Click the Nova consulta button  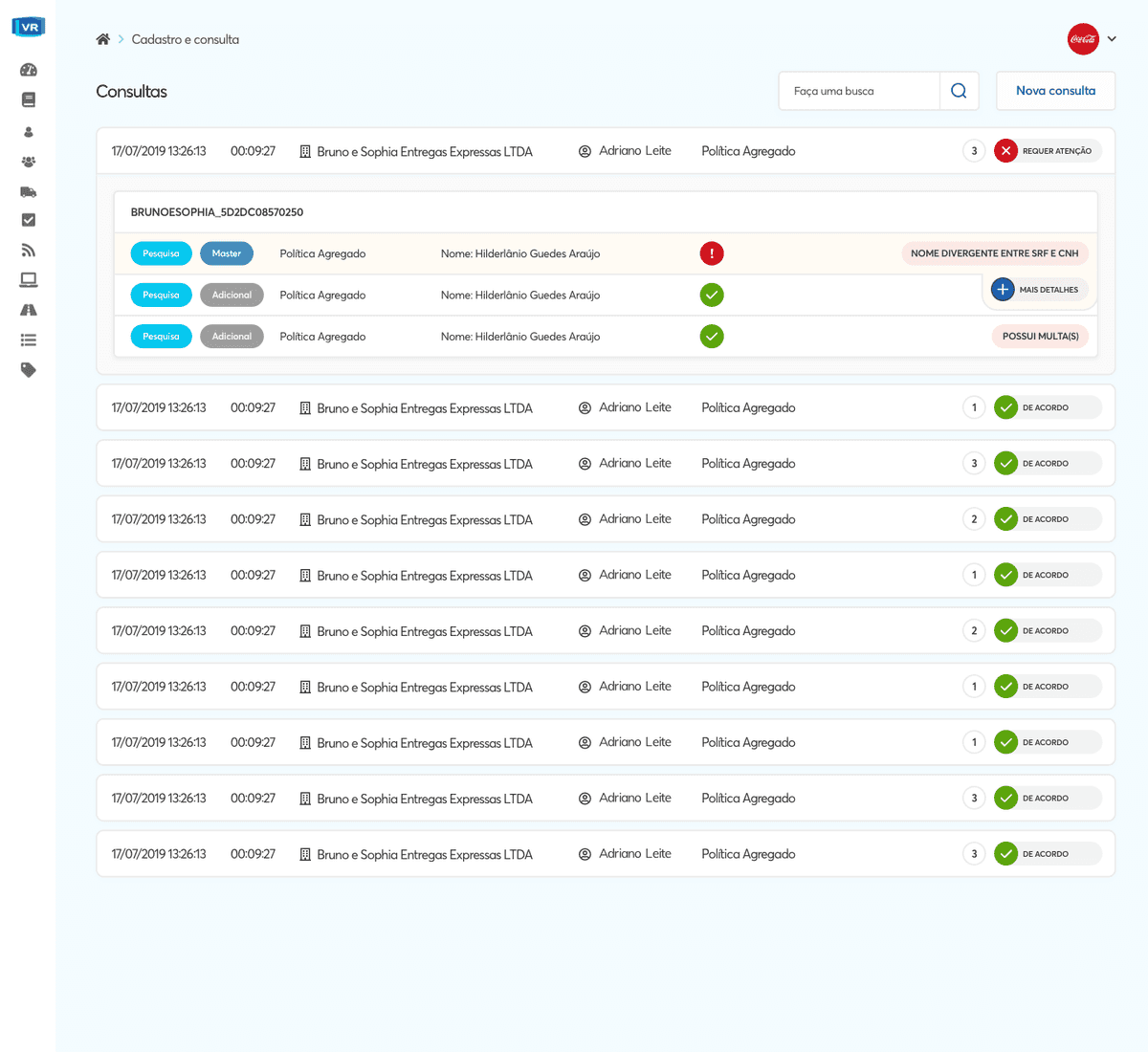click(1055, 91)
